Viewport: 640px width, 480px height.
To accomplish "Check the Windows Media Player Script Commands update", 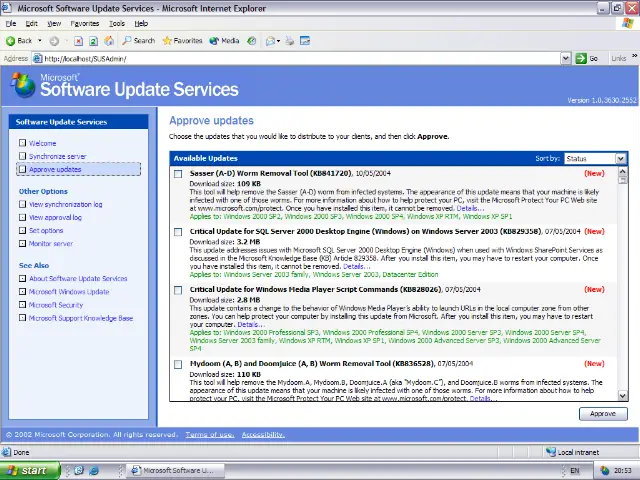I will click(178, 290).
